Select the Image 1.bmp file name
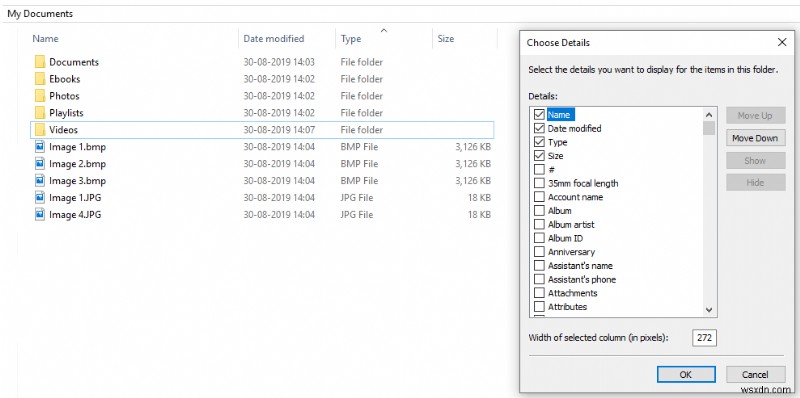 [78, 147]
